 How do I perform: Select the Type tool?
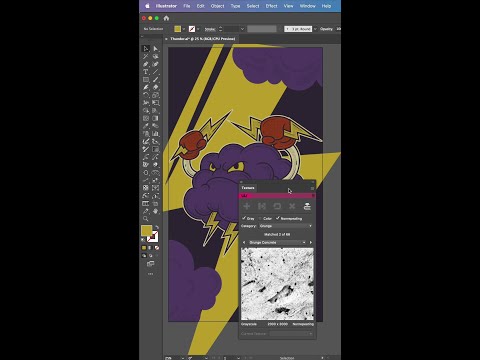coord(146,72)
